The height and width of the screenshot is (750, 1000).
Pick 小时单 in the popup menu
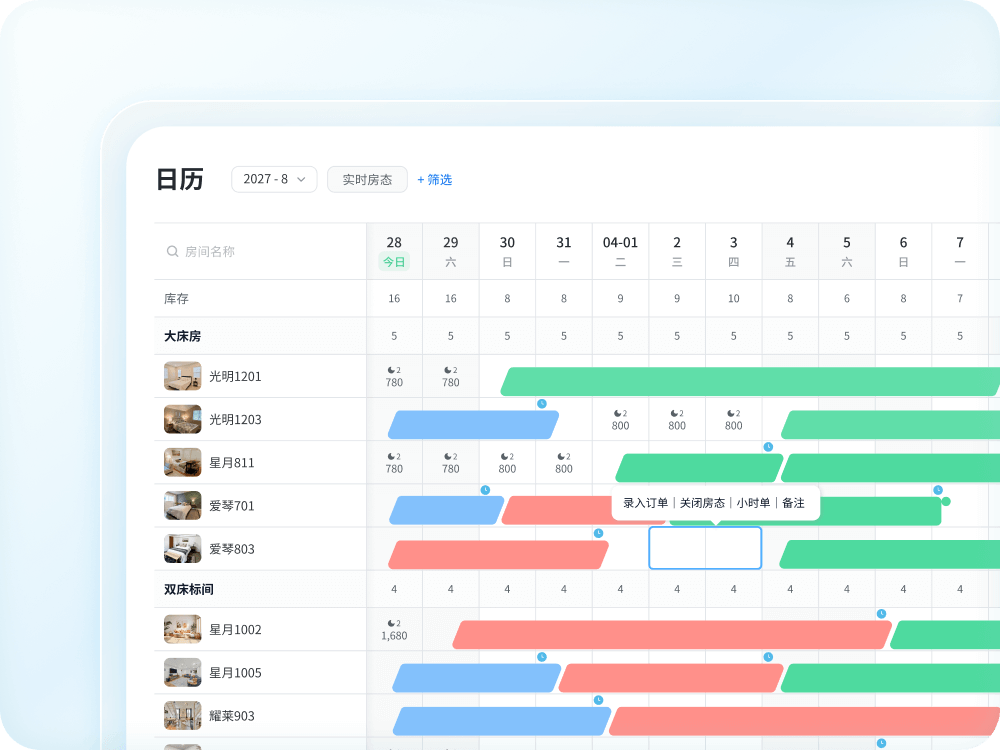[753, 503]
